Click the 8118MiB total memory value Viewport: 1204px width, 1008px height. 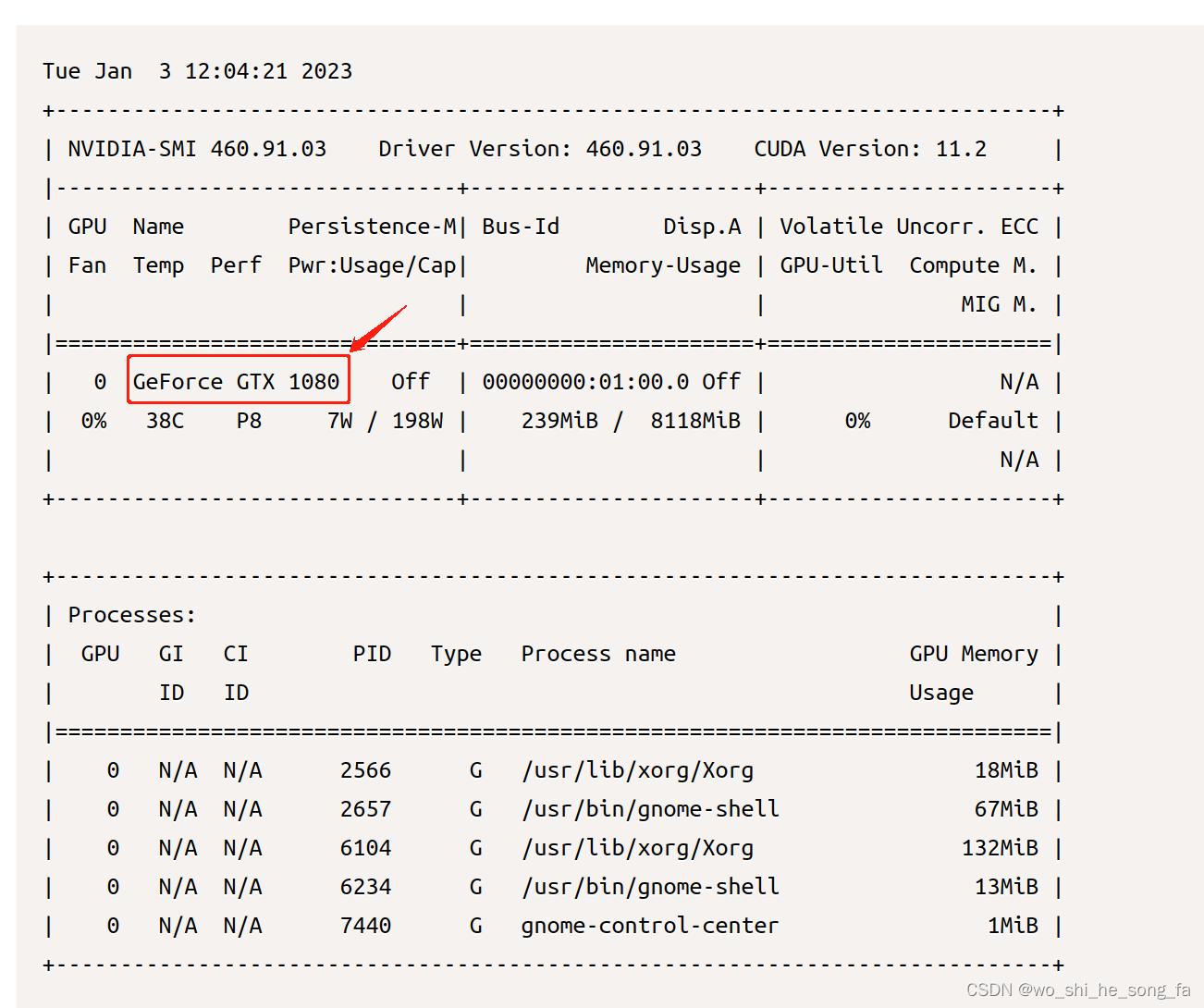coord(695,421)
